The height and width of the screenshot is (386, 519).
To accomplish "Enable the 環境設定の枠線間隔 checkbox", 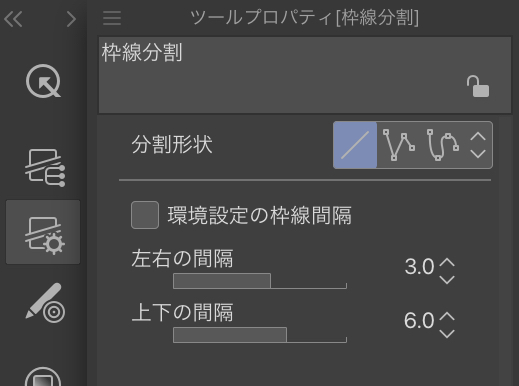I will (x=145, y=215).
